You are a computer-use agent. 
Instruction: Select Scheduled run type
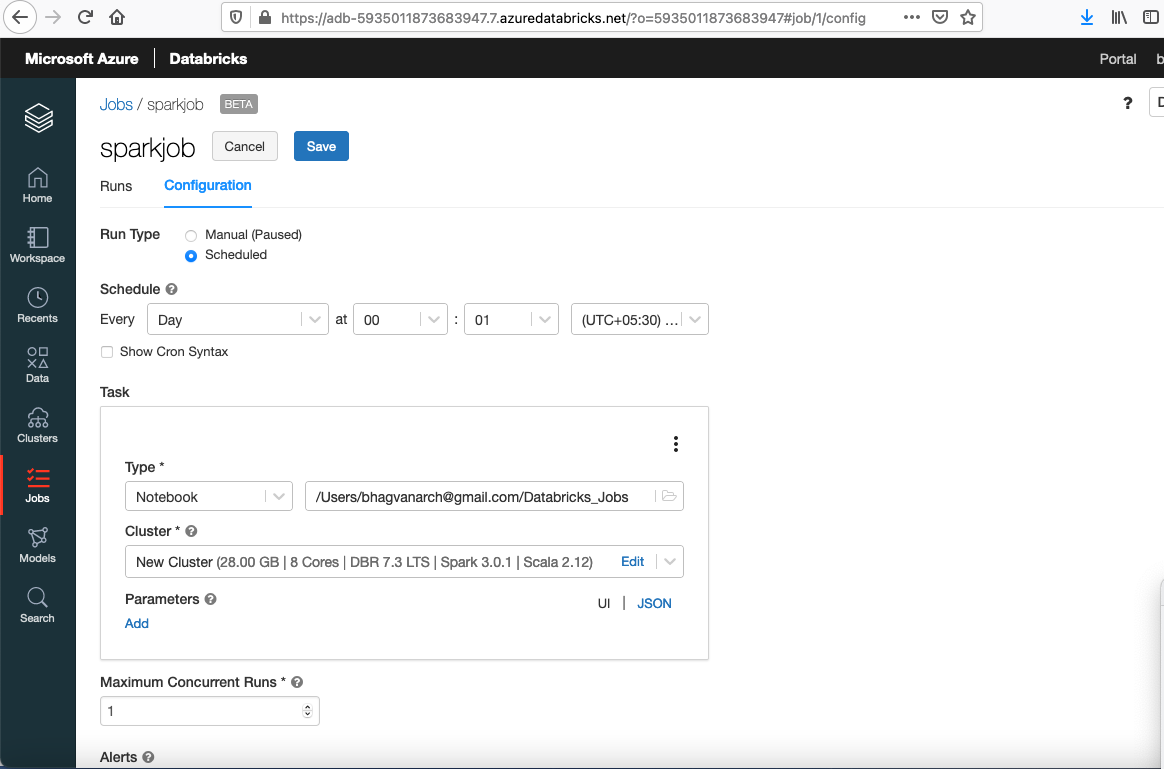click(191, 255)
